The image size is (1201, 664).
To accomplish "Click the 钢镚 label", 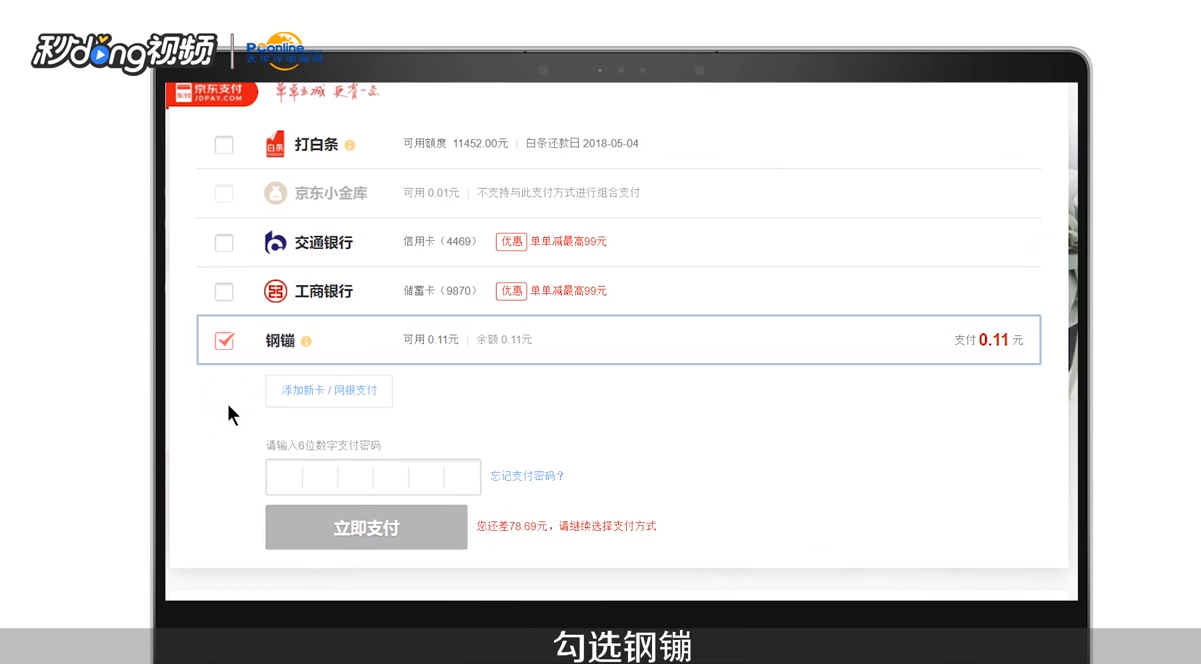I will coord(280,341).
